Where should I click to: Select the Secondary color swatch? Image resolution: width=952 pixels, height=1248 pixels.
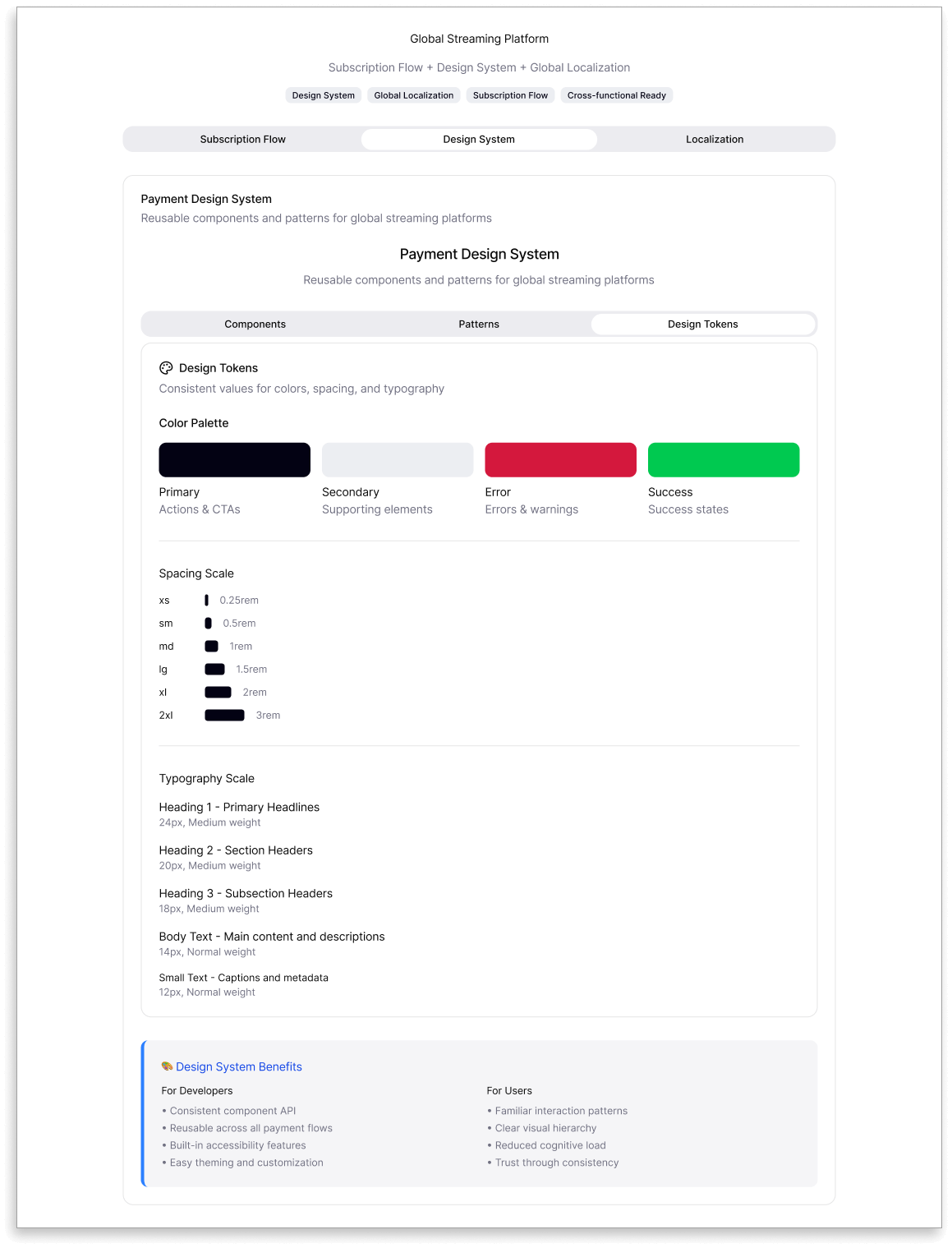[398, 459]
